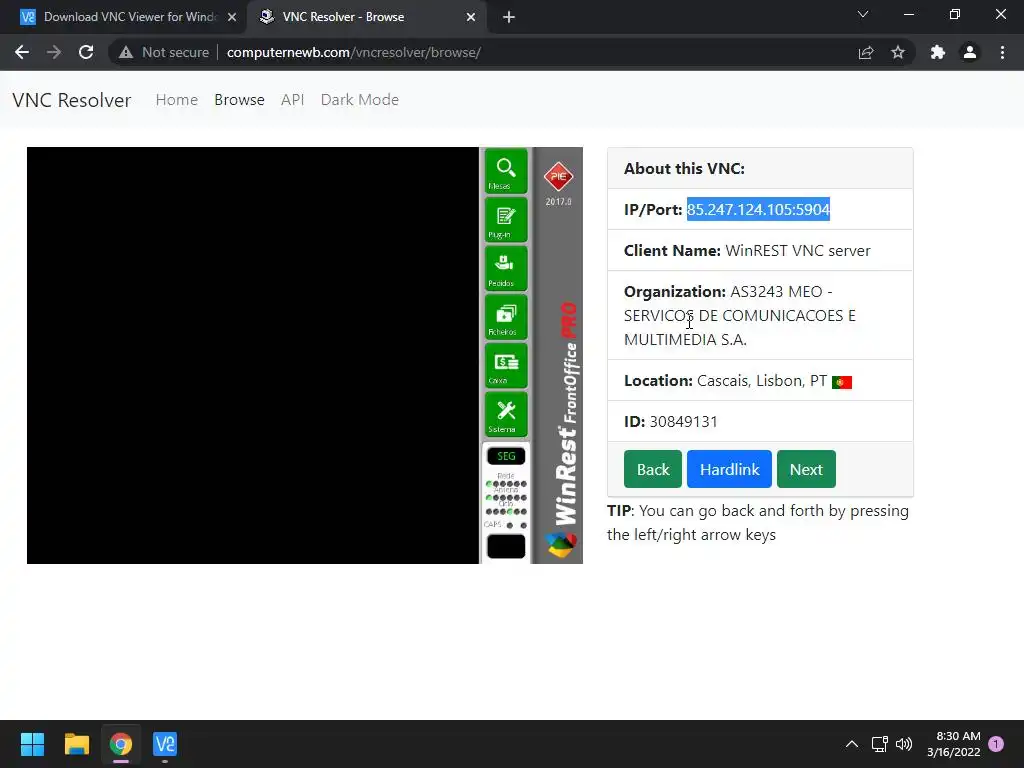The height and width of the screenshot is (768, 1024).
Task: Click the Mesas magnifier icon in VNC preview
Action: pos(505,172)
